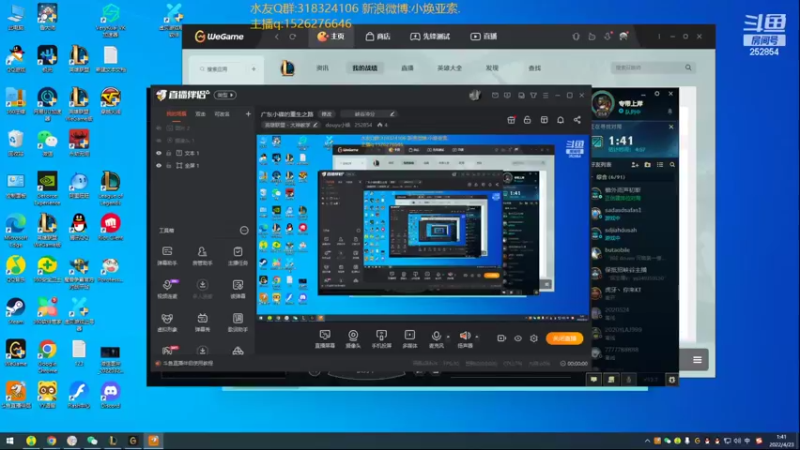Open the 虚拟形象 virtual avatar tool
The height and width of the screenshot is (450, 800).
click(x=167, y=322)
